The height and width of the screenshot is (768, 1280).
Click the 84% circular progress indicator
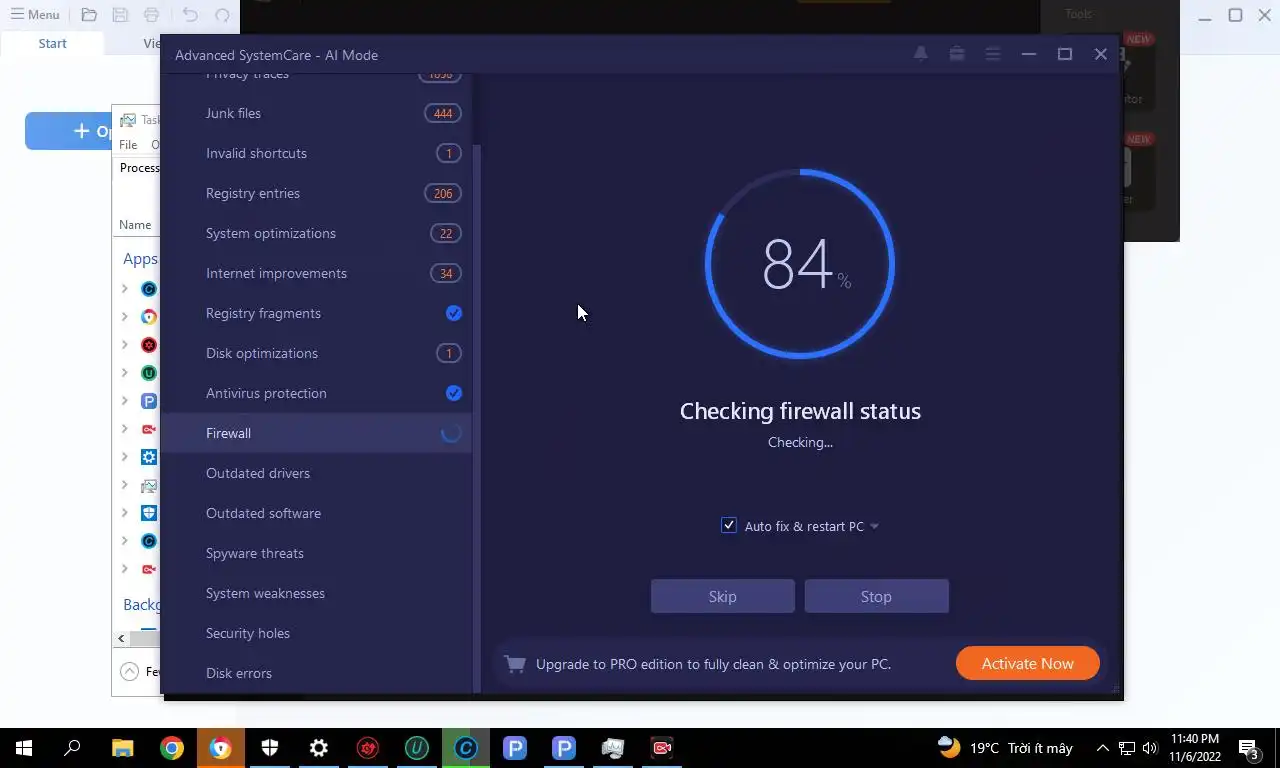pyautogui.click(x=800, y=264)
